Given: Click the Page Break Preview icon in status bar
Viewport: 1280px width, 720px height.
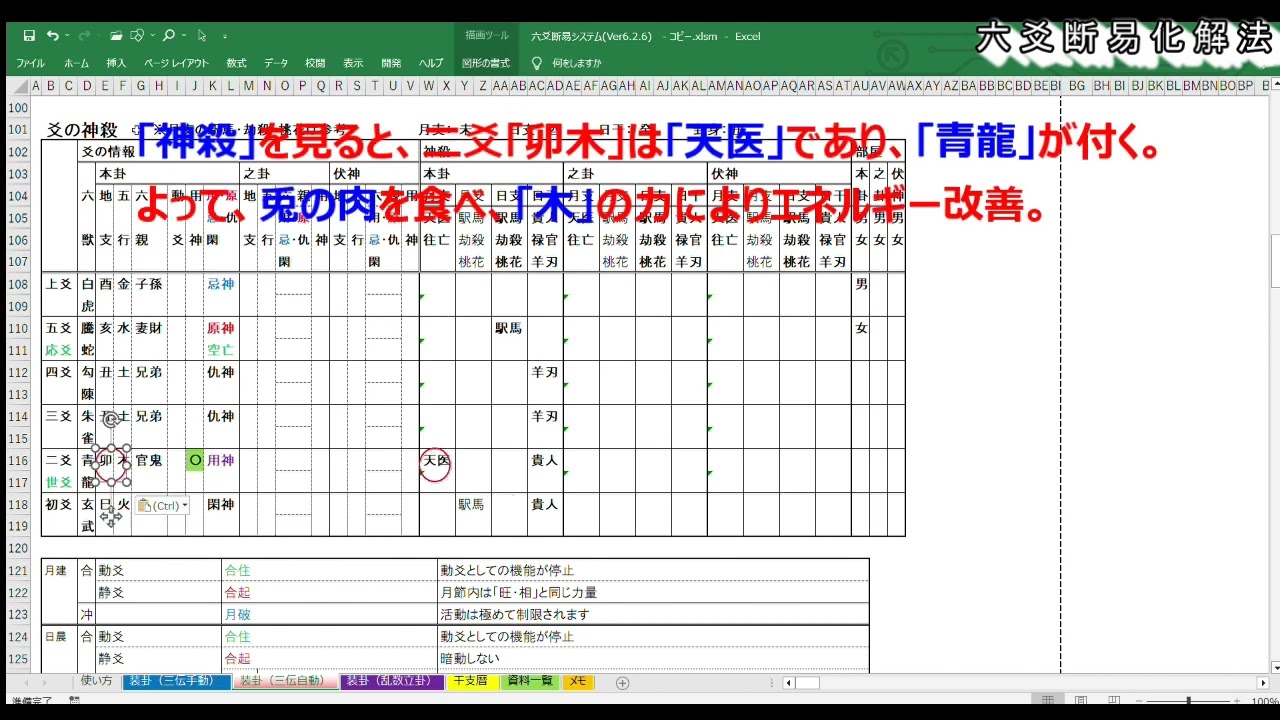Looking at the screenshot, I should pos(1113,701).
